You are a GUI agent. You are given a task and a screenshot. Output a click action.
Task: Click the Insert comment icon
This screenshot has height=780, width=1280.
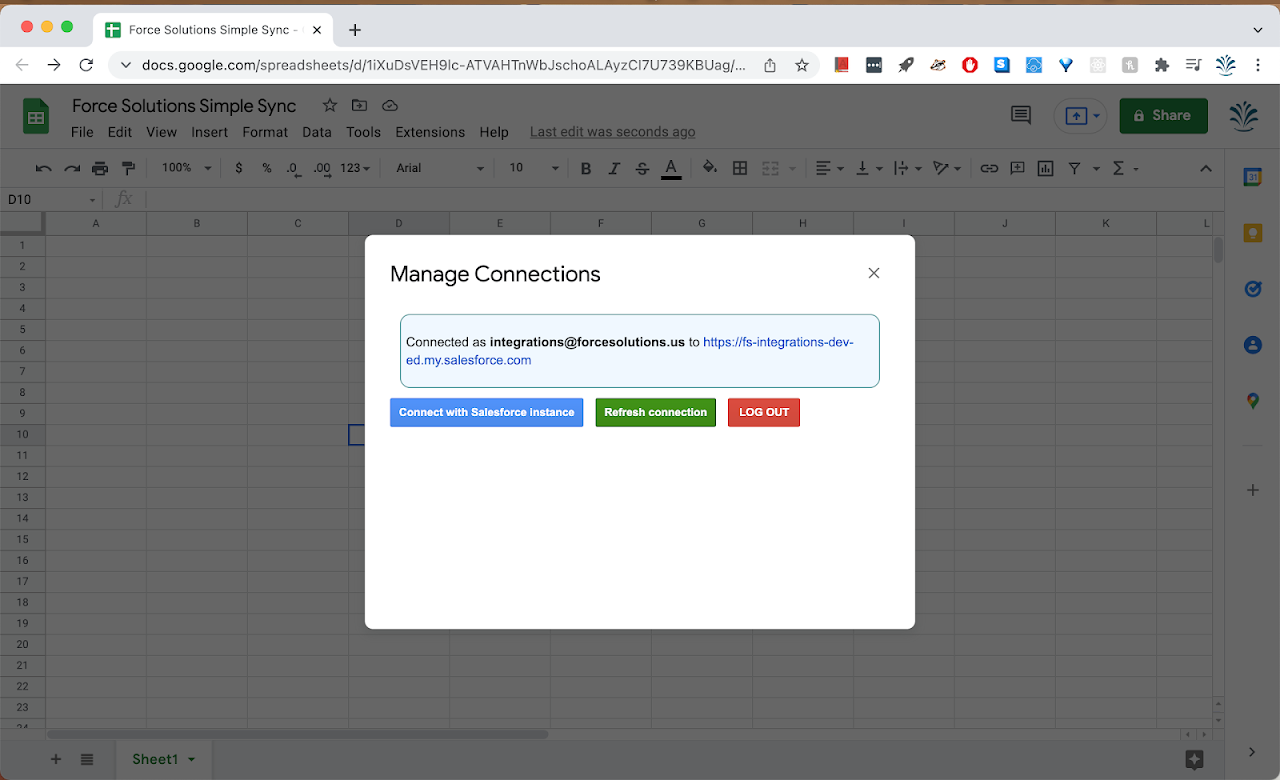pyautogui.click(x=1017, y=168)
